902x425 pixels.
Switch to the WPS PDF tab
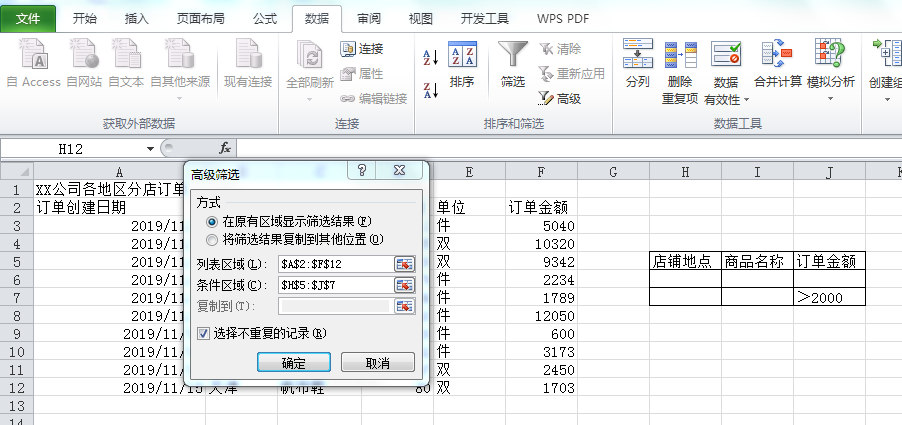tap(563, 19)
